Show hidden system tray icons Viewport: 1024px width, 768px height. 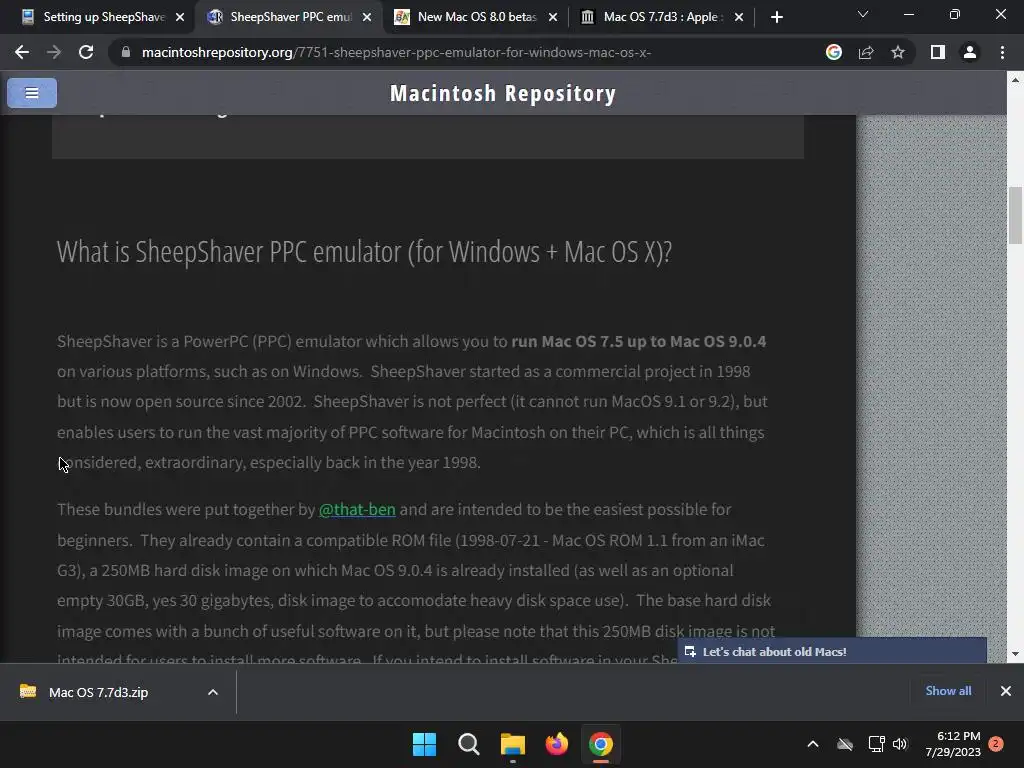(813, 744)
